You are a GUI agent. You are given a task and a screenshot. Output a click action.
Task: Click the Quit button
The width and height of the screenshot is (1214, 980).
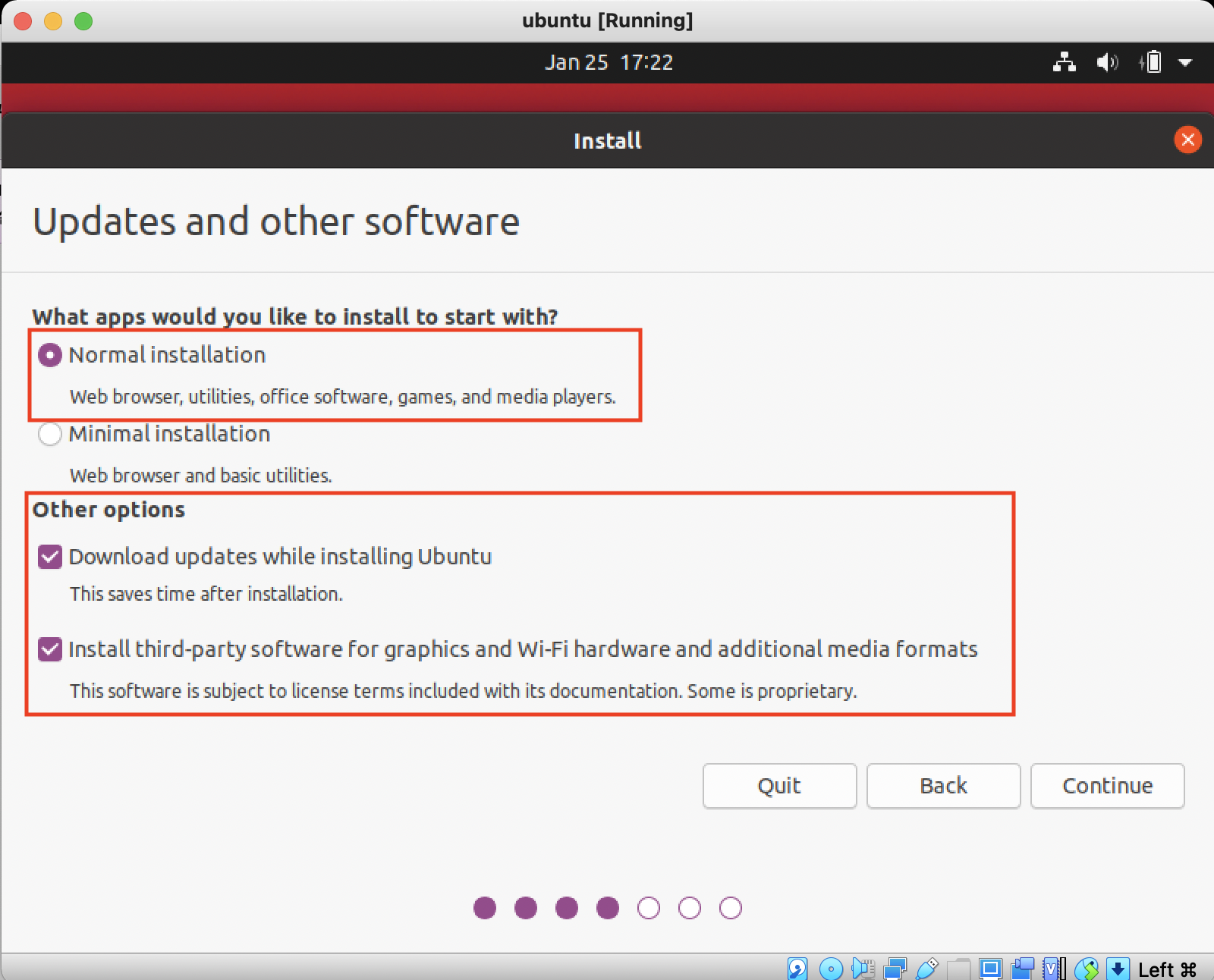779,786
